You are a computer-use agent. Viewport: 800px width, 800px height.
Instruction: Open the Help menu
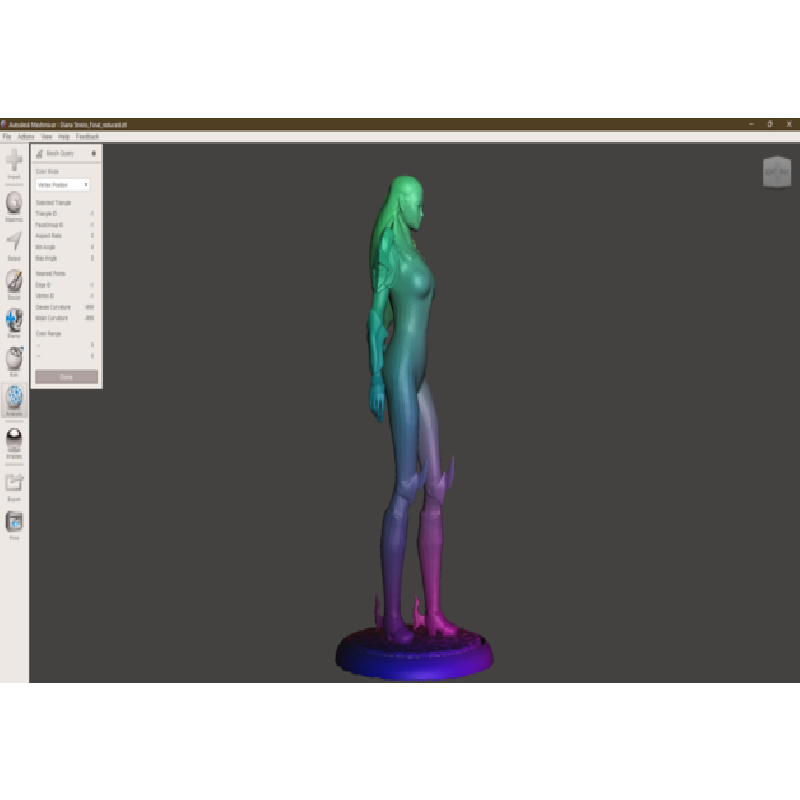64,136
